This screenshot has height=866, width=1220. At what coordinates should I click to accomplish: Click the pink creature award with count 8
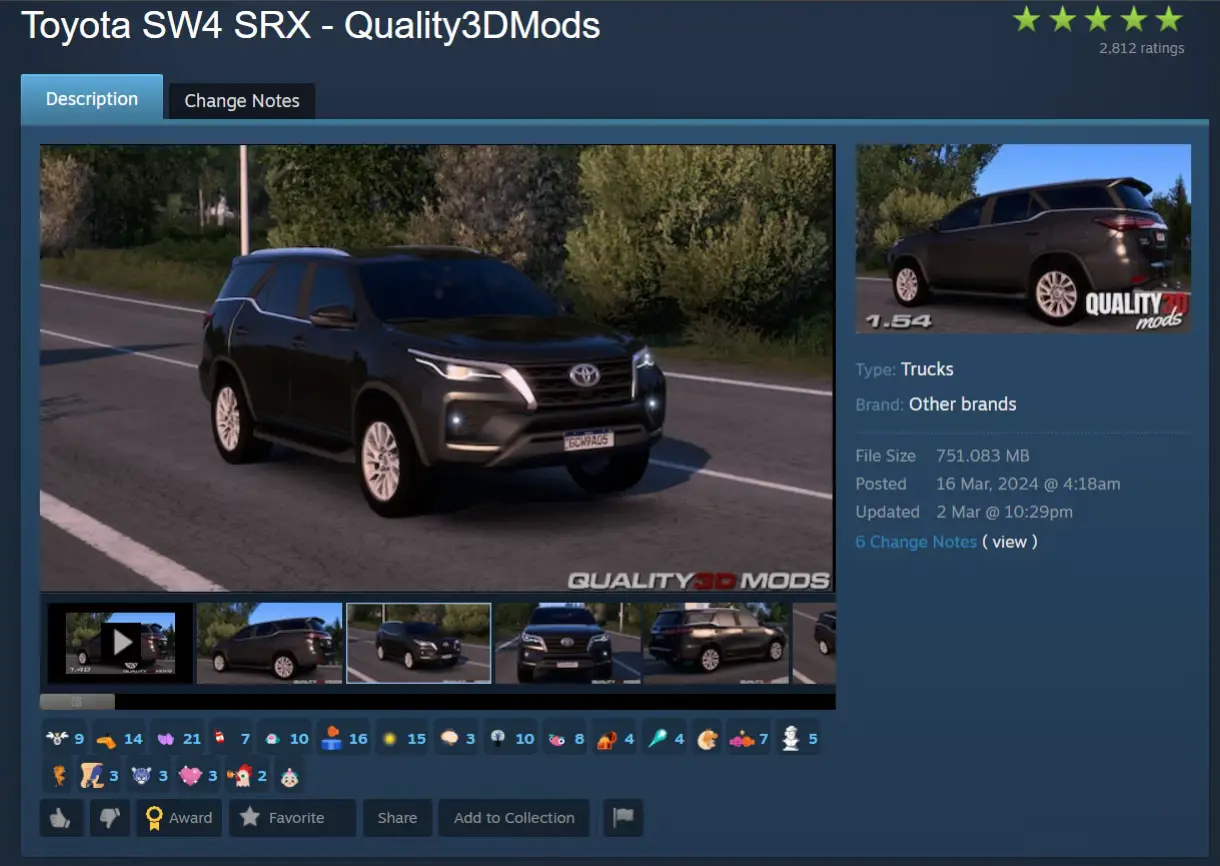pyautogui.click(x=565, y=739)
